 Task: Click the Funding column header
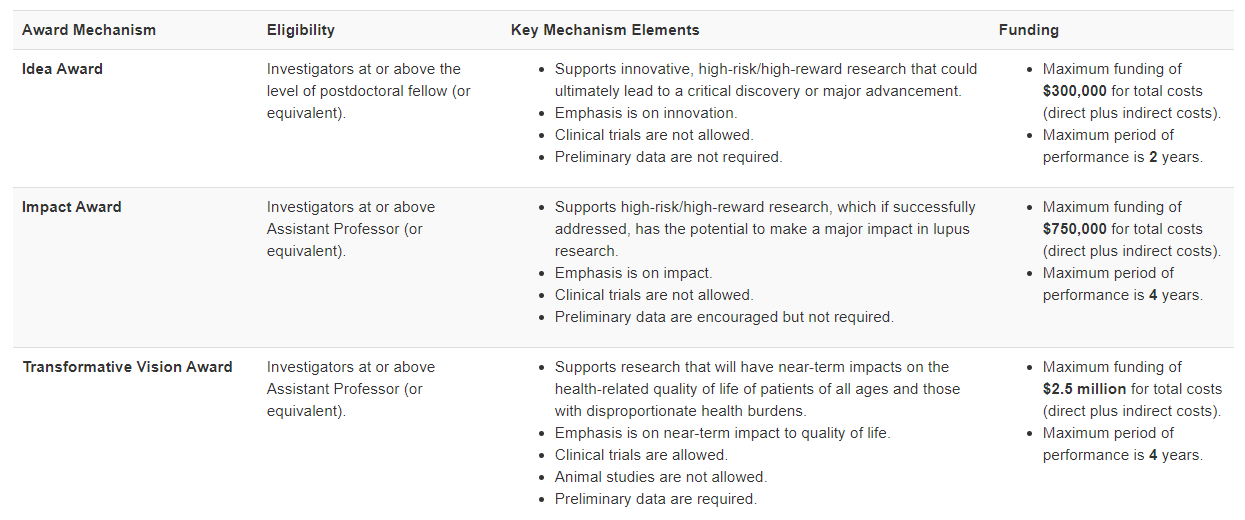1028,30
